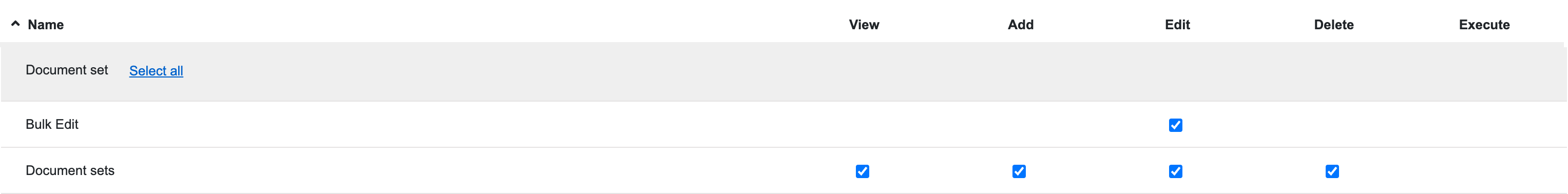Uncheck Edit permission for Bulk Edit

click(x=1175, y=125)
